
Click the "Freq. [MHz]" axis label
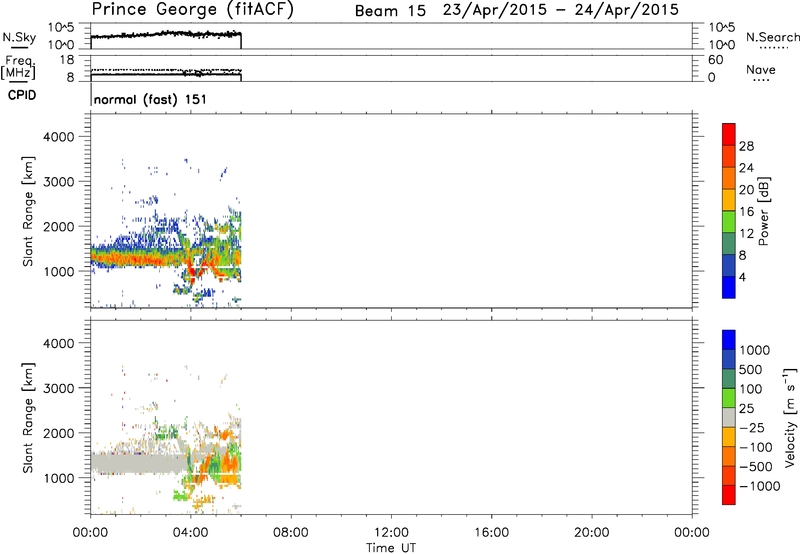tap(18, 67)
